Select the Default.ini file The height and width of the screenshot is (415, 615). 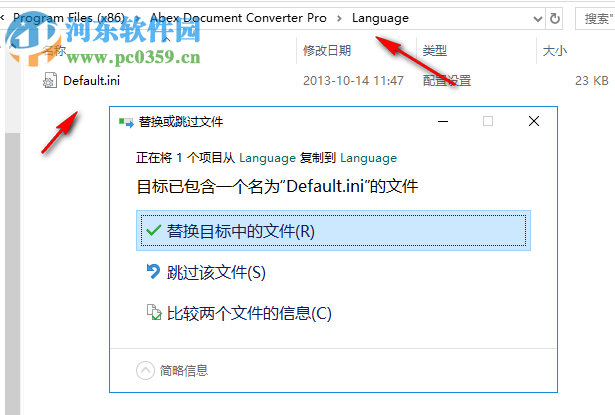(x=91, y=80)
